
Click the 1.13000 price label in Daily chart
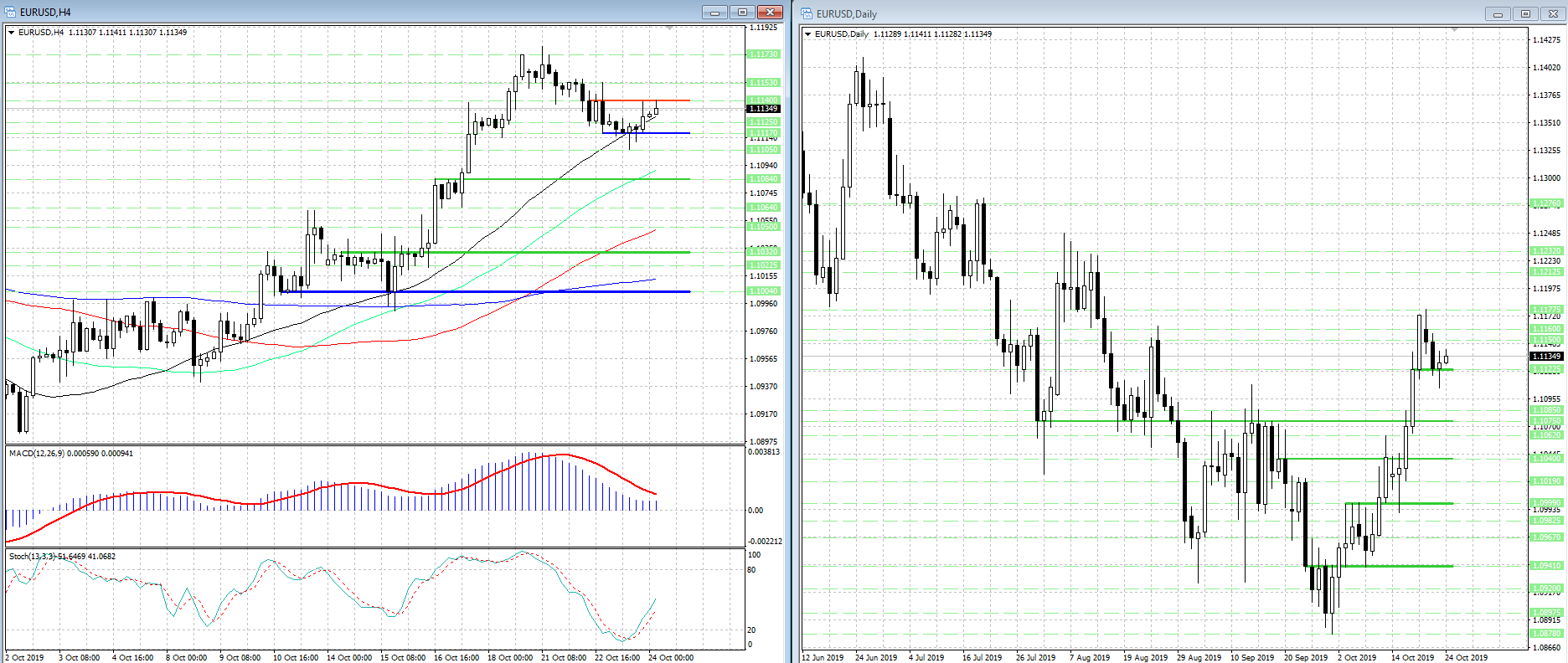pos(1546,178)
